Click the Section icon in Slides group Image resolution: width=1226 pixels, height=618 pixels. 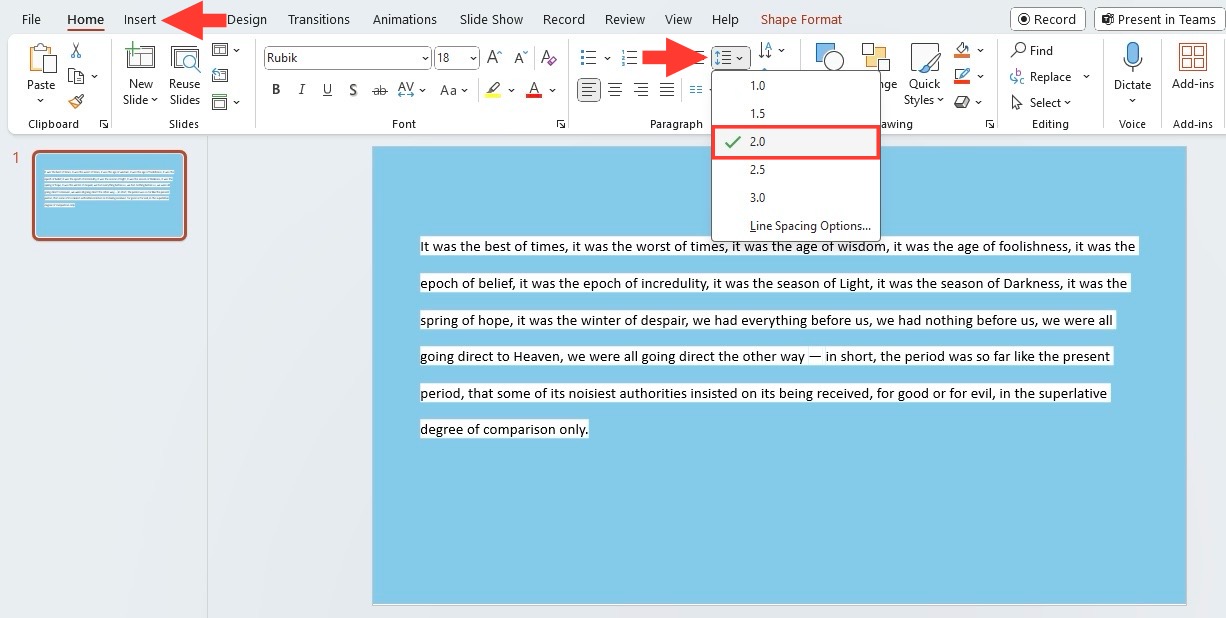coord(220,101)
